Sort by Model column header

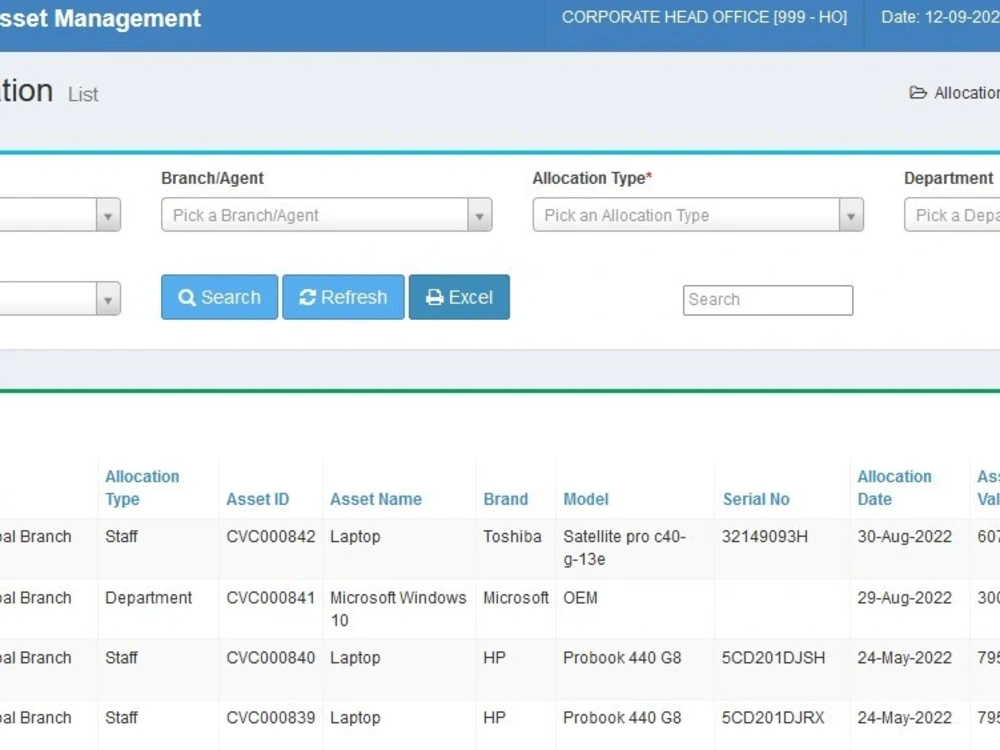(585, 499)
